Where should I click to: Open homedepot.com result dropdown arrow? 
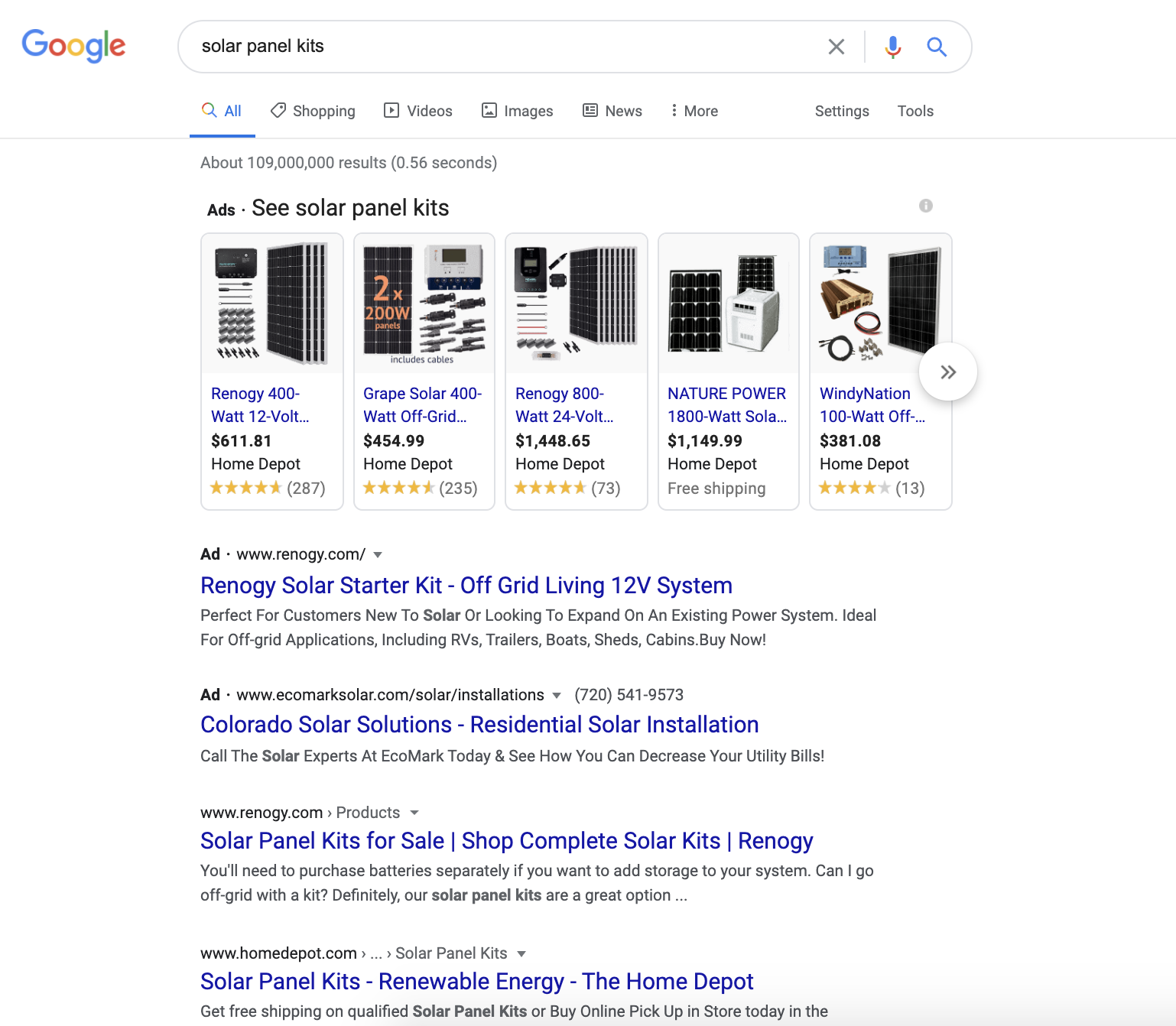[521, 954]
